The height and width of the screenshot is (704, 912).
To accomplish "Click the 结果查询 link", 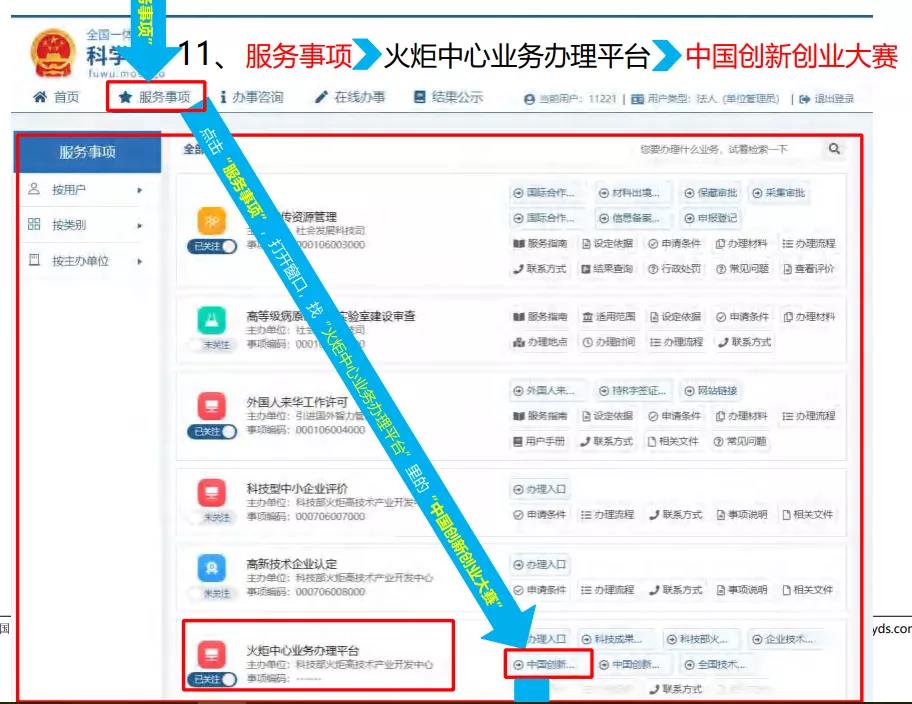I will click(607, 269).
